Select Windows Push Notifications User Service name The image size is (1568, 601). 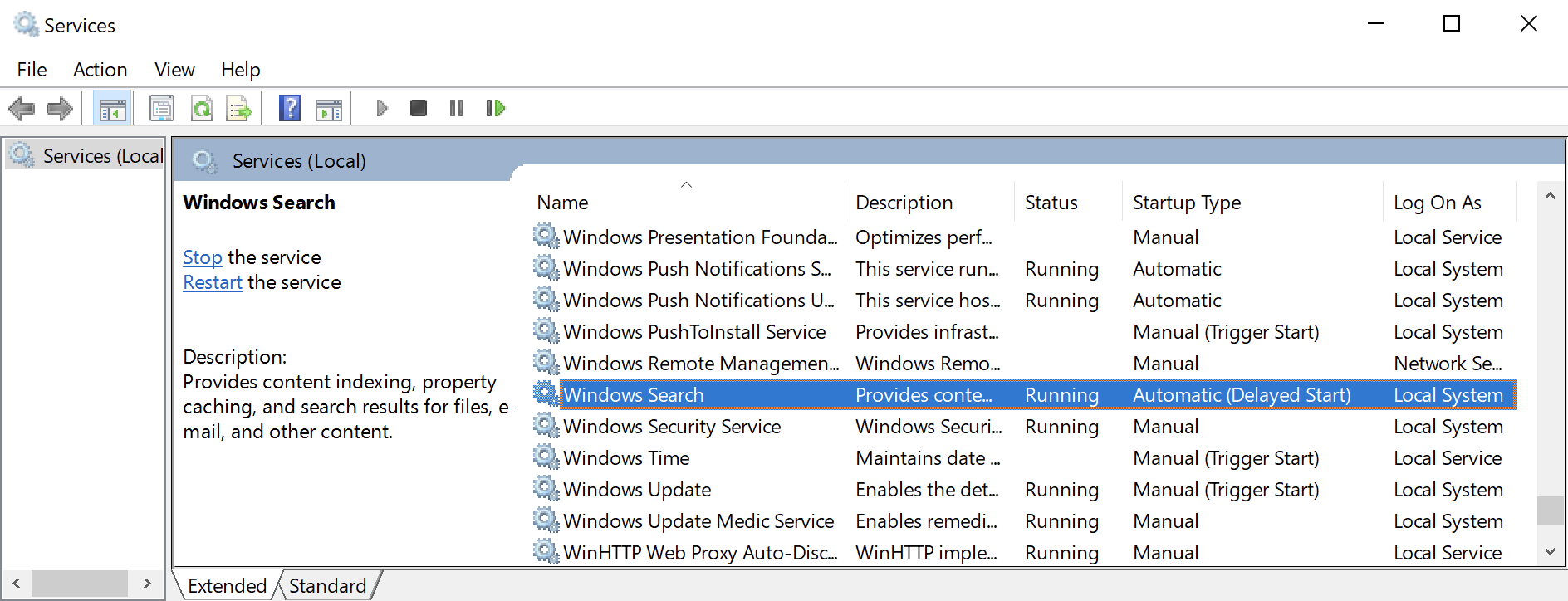(x=698, y=300)
